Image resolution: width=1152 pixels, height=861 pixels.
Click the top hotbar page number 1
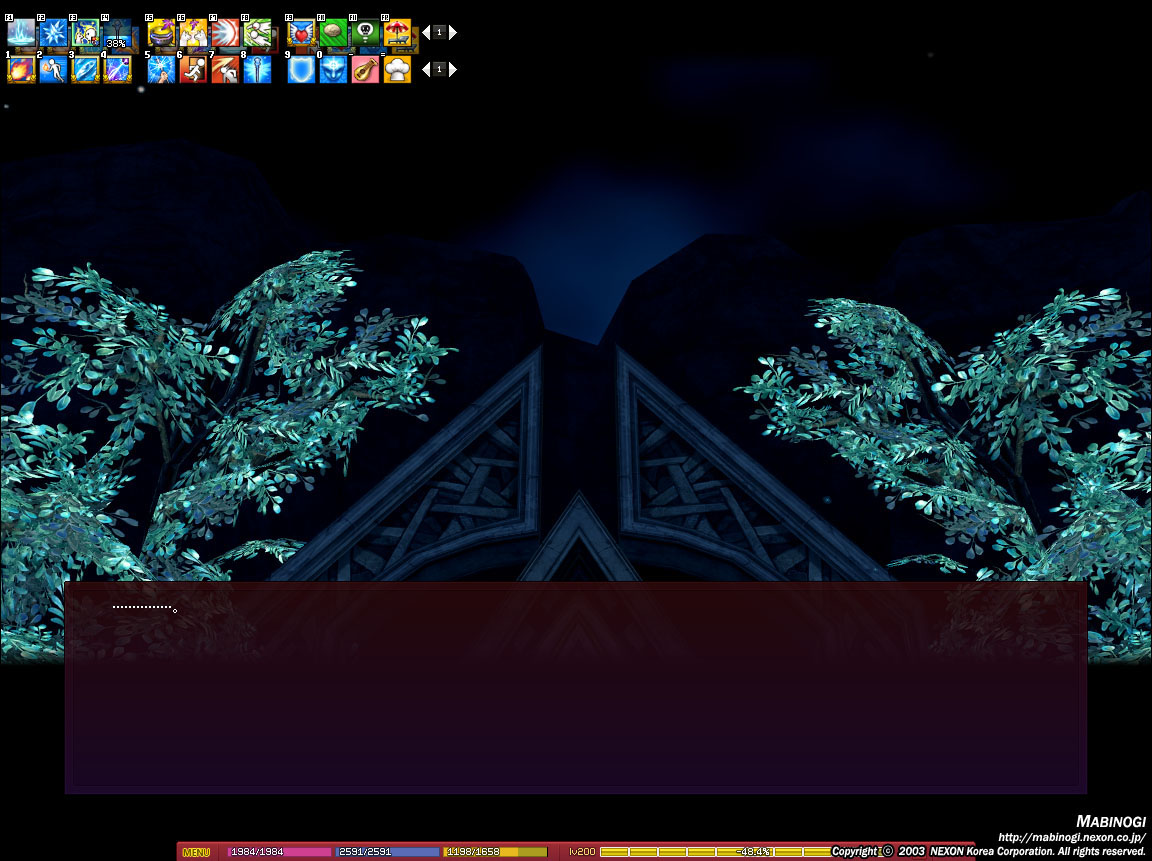pos(439,32)
